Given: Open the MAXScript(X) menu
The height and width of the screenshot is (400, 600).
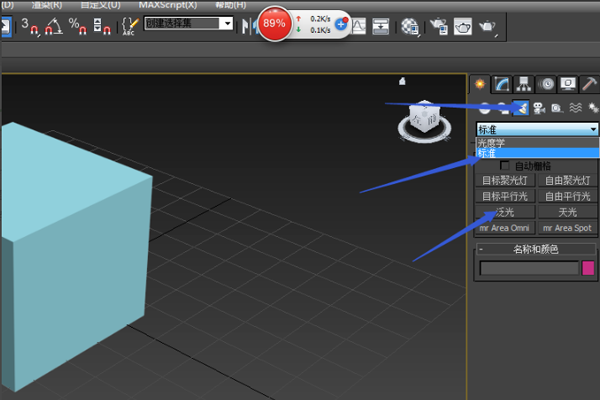Looking at the screenshot, I should click(168, 5).
